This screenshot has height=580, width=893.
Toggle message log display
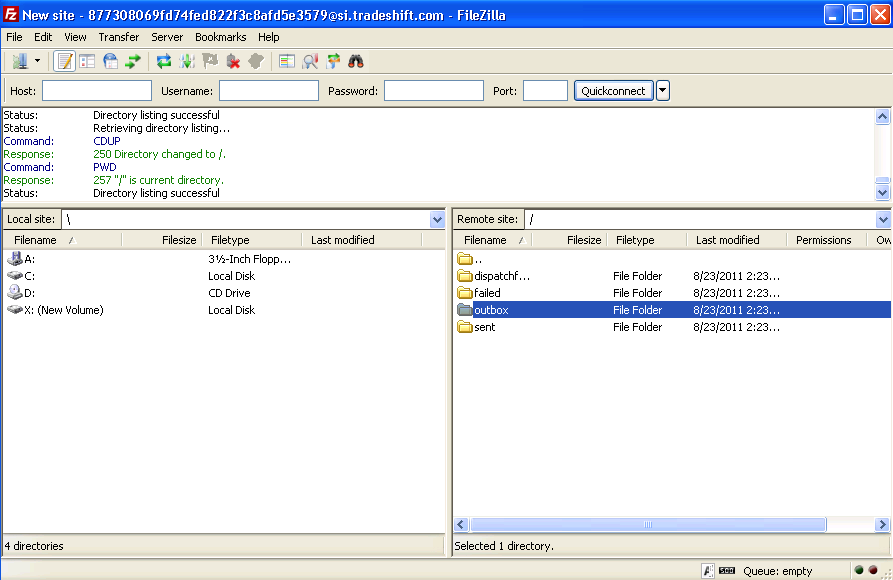64,61
